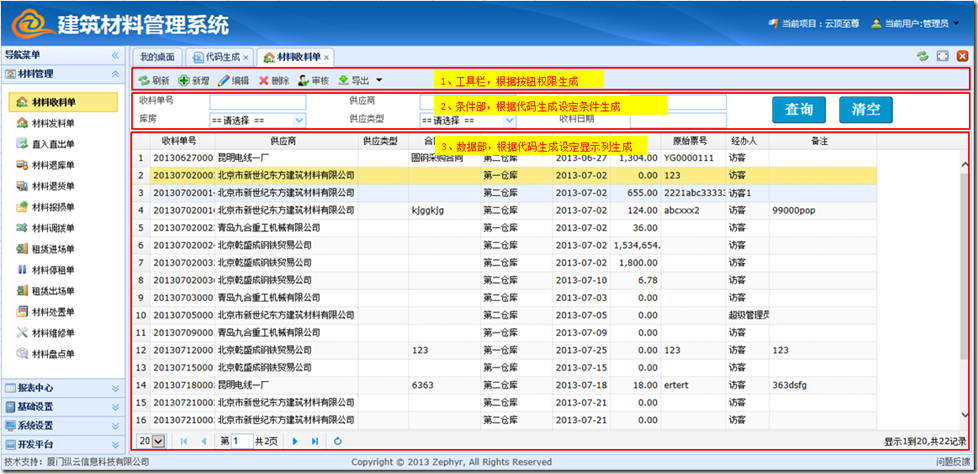This screenshot has height=474, width=978.
Task: Go to next page in pagination
Action: [x=295, y=441]
